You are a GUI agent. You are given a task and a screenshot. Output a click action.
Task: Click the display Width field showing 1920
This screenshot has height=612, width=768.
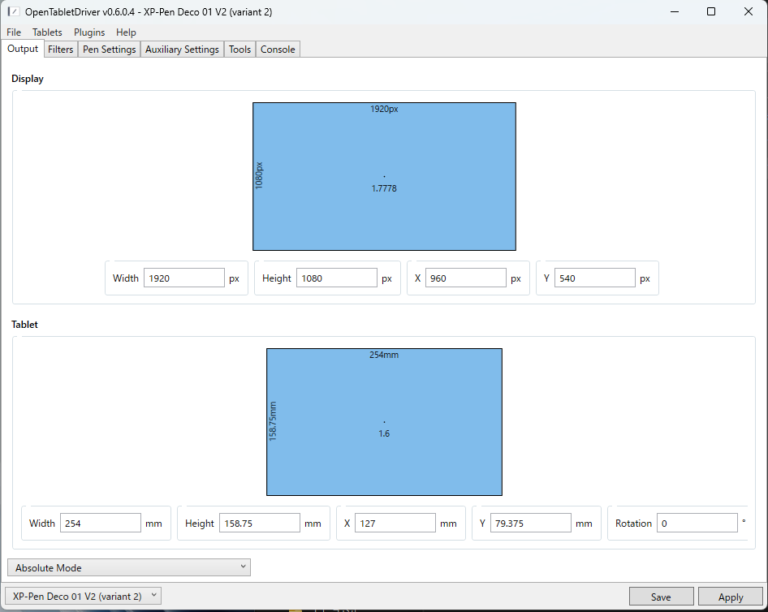(x=184, y=279)
